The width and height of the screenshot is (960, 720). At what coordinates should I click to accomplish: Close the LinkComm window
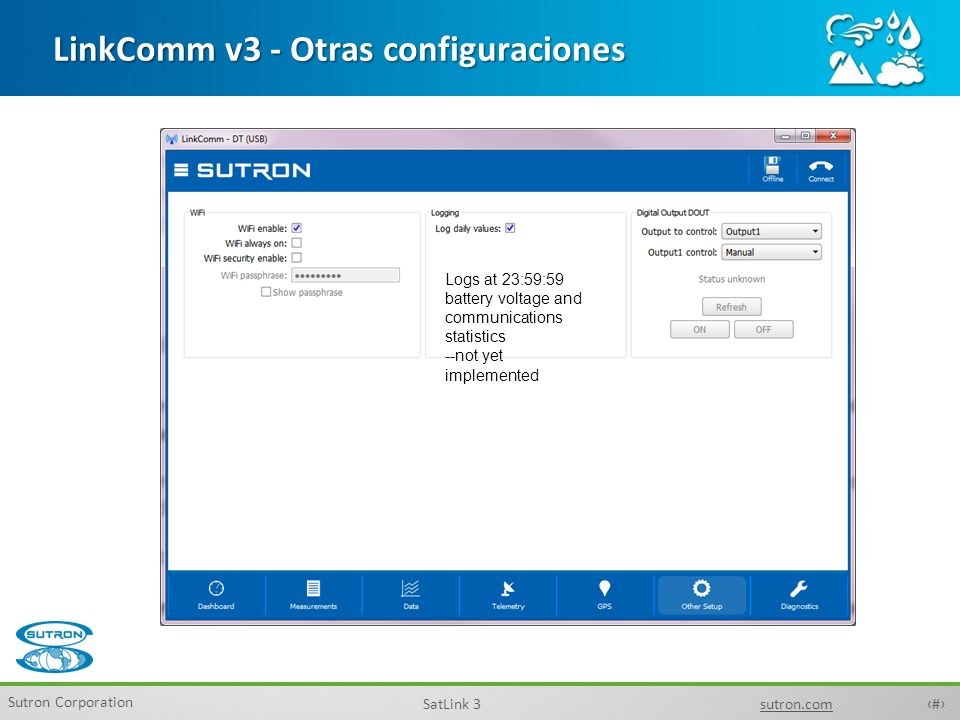point(833,136)
